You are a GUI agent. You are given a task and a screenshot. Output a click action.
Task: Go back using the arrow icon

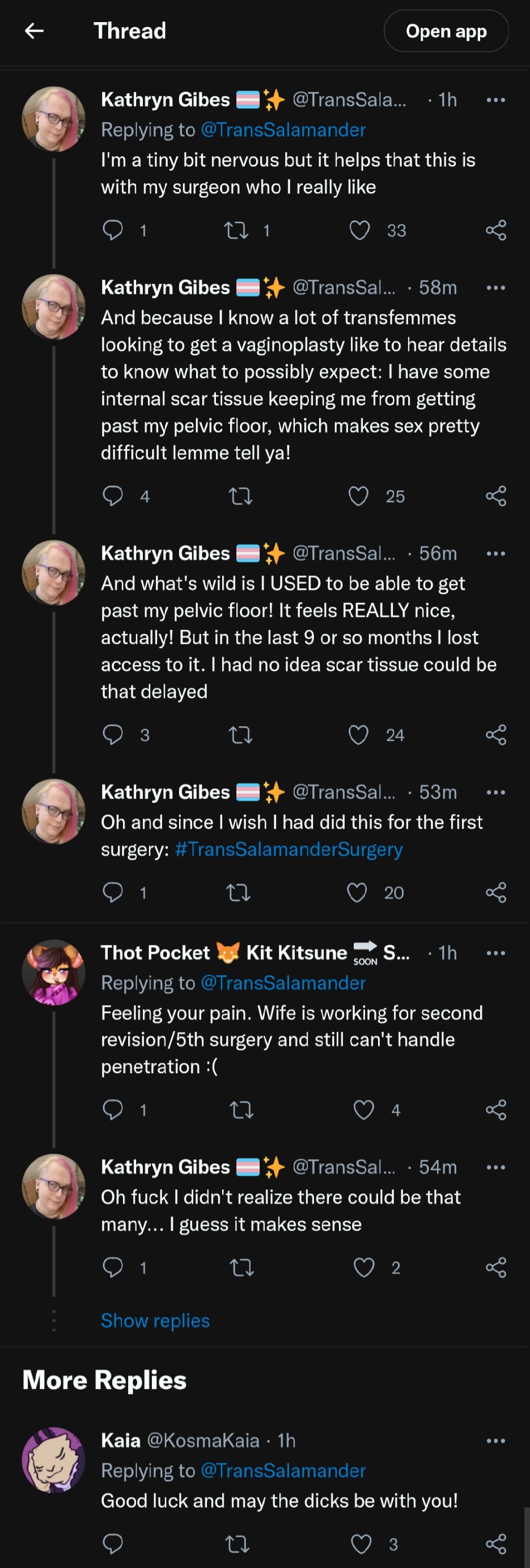(x=34, y=31)
